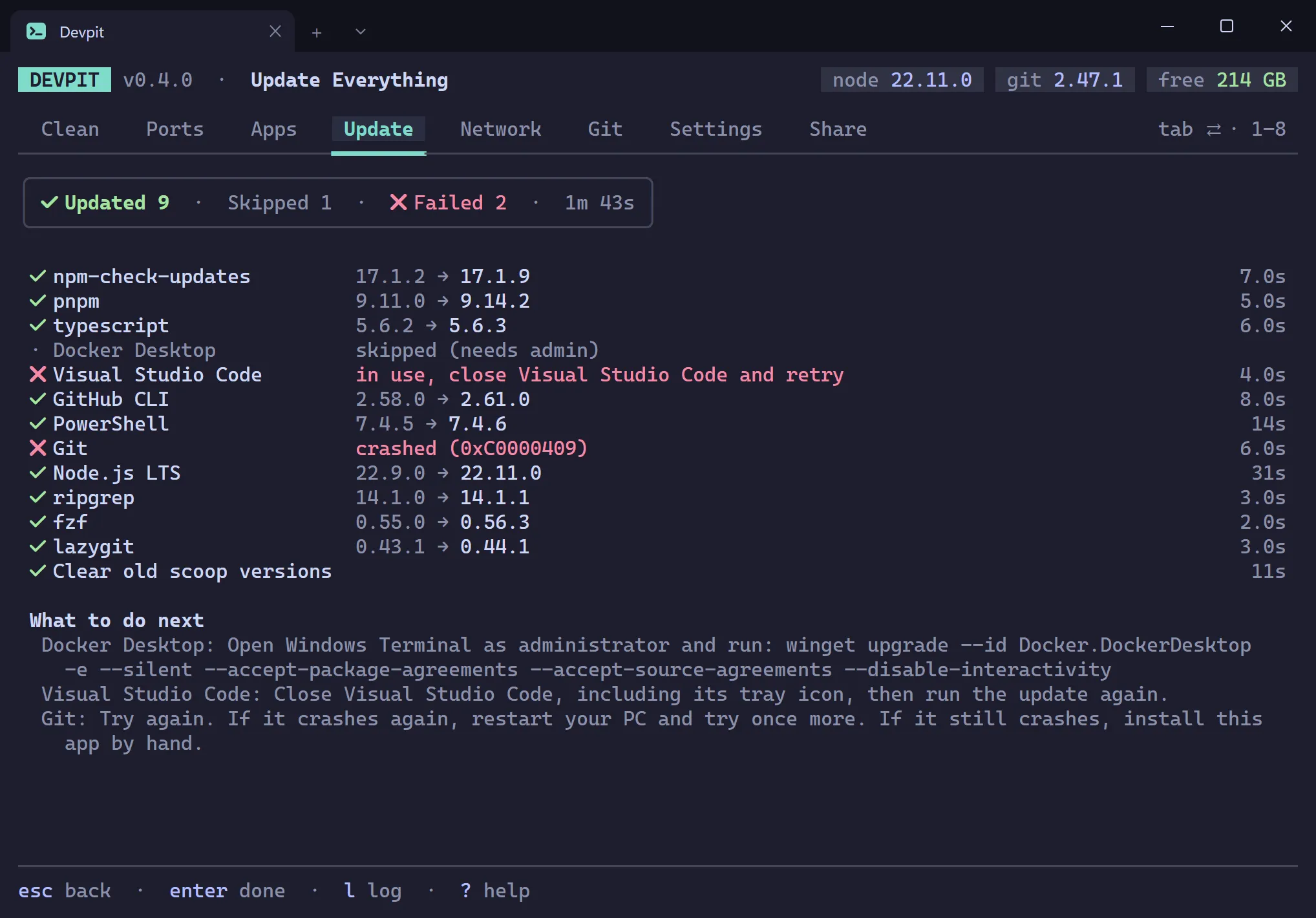Click 'in use, close Visual Studio Code' message
Image resolution: width=1316 pixels, height=918 pixels.
tap(600, 375)
